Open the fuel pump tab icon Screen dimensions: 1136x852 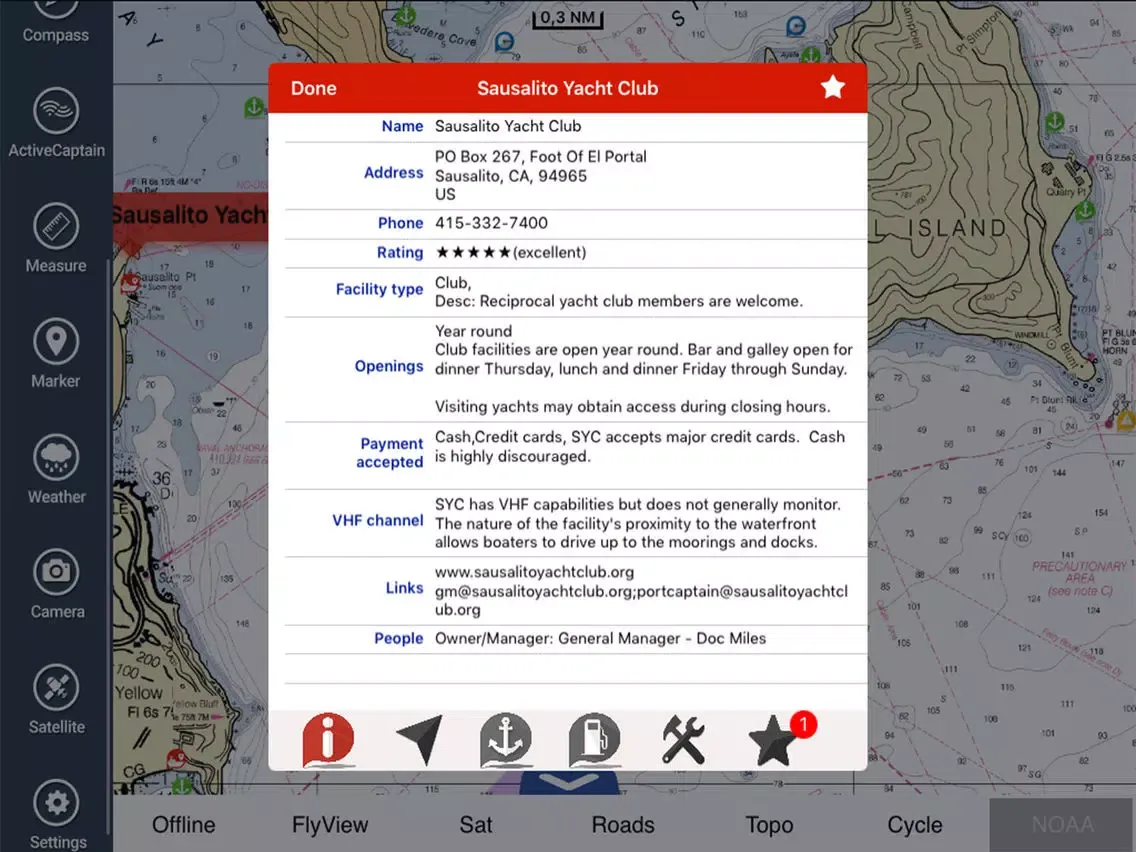pos(594,740)
